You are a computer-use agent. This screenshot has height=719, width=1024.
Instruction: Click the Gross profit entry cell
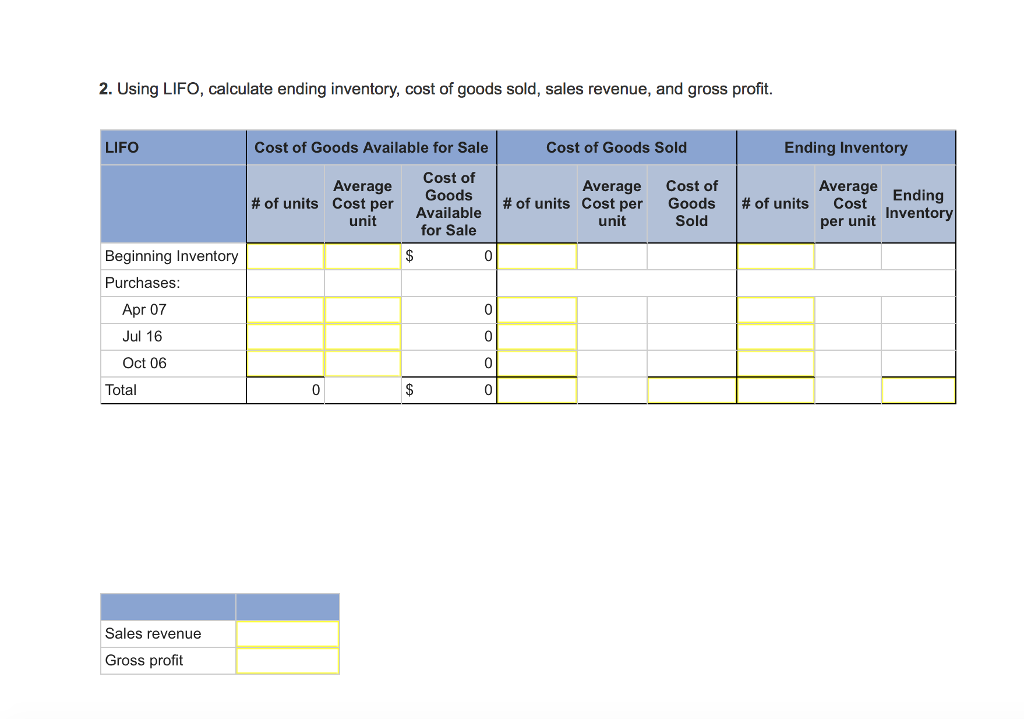pyautogui.click(x=288, y=660)
